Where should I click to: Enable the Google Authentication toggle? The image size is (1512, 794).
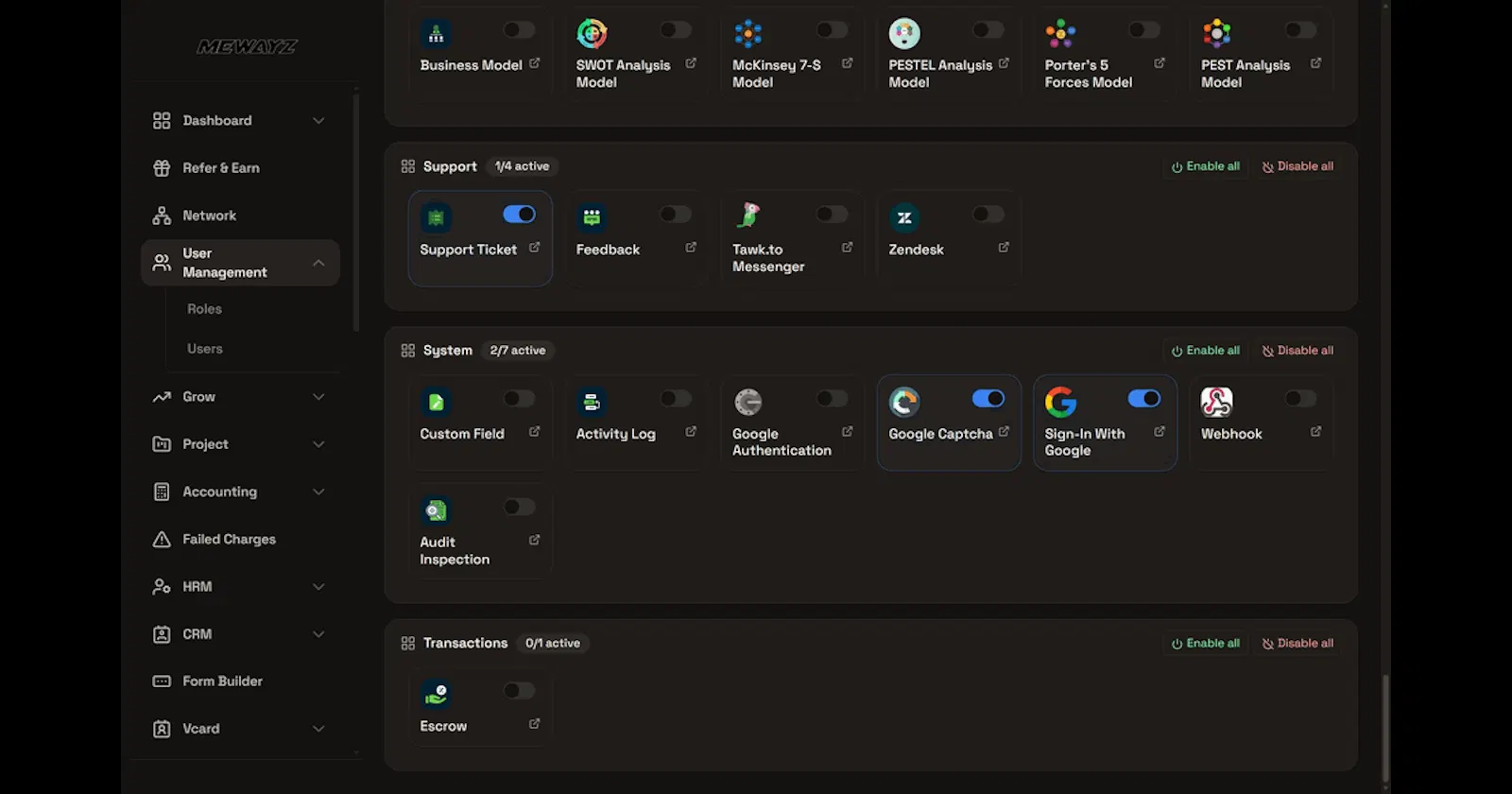click(x=832, y=399)
